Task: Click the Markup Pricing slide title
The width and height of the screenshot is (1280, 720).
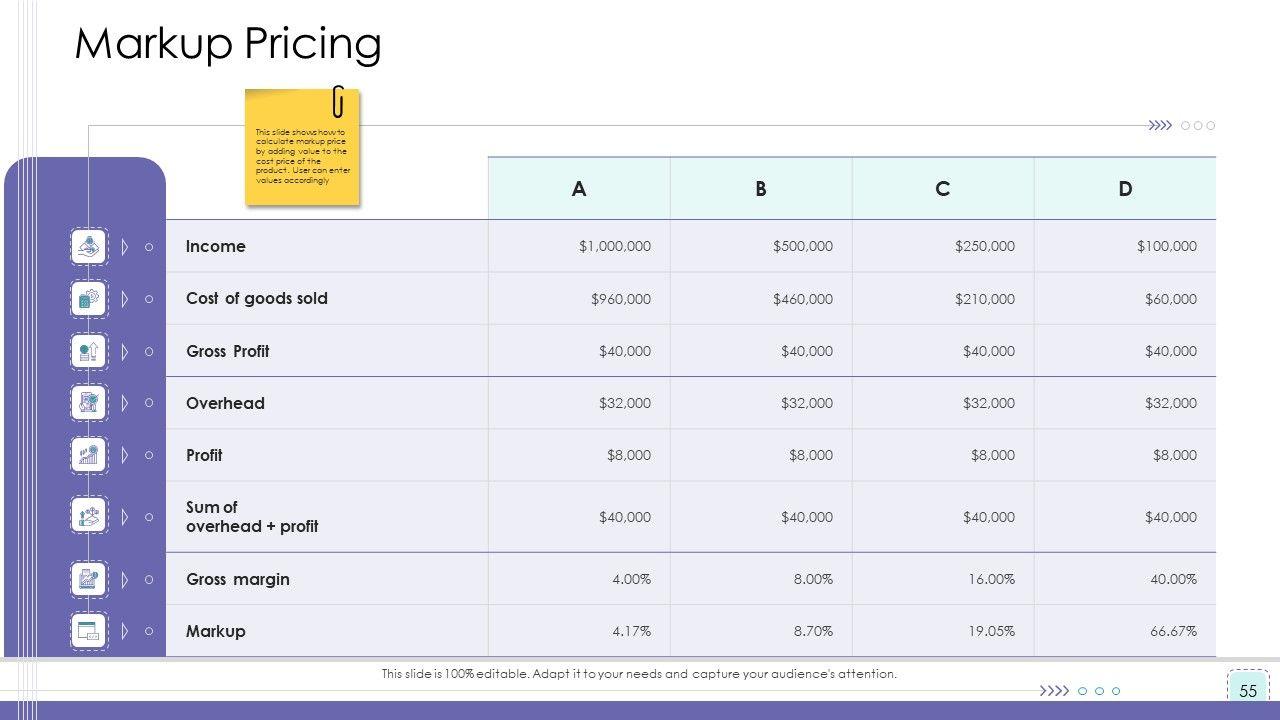Action: 228,44
